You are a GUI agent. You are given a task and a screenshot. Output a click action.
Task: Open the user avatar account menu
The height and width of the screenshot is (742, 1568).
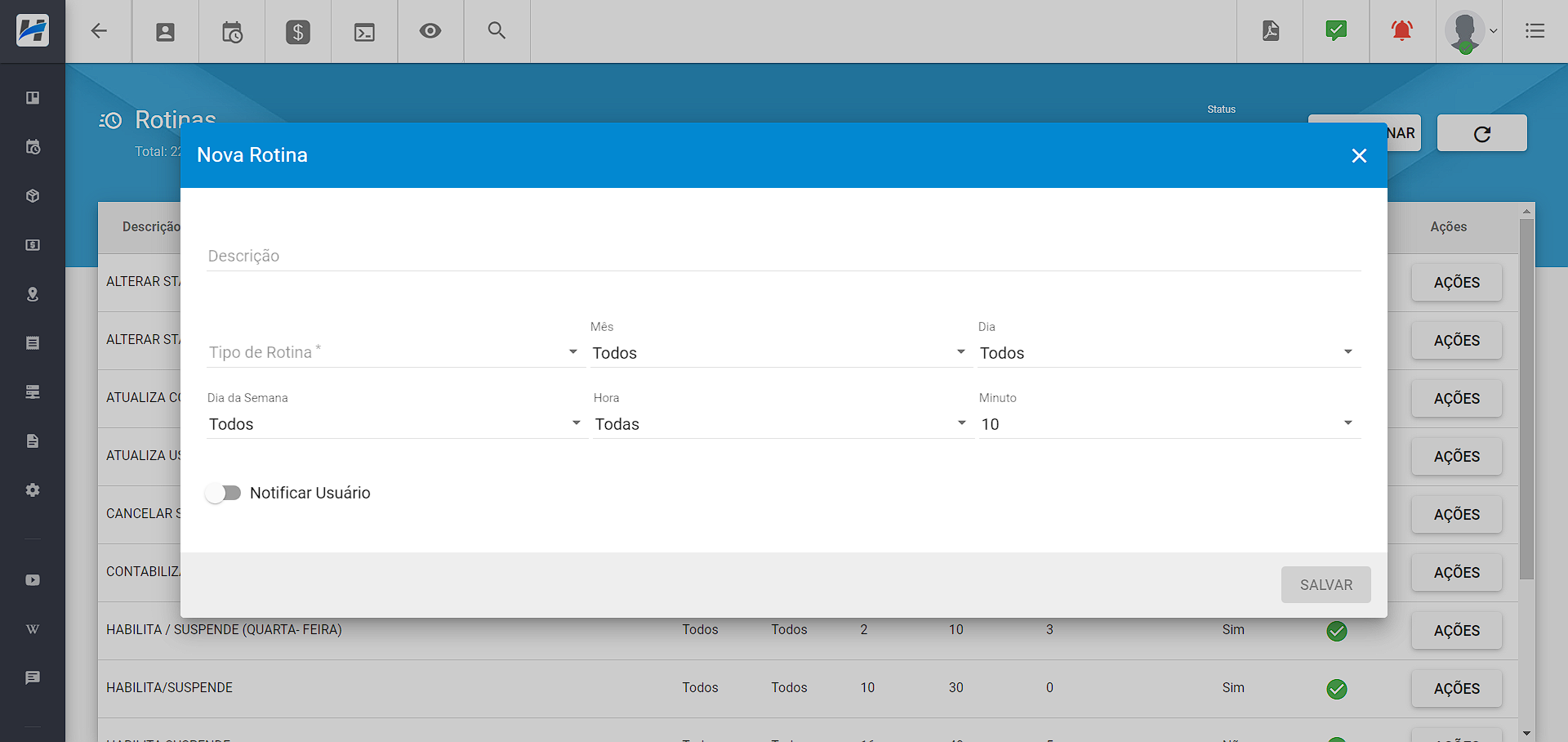1470,32
